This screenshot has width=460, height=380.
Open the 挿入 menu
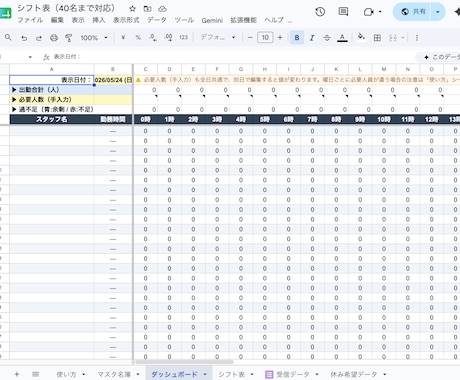[x=99, y=20]
